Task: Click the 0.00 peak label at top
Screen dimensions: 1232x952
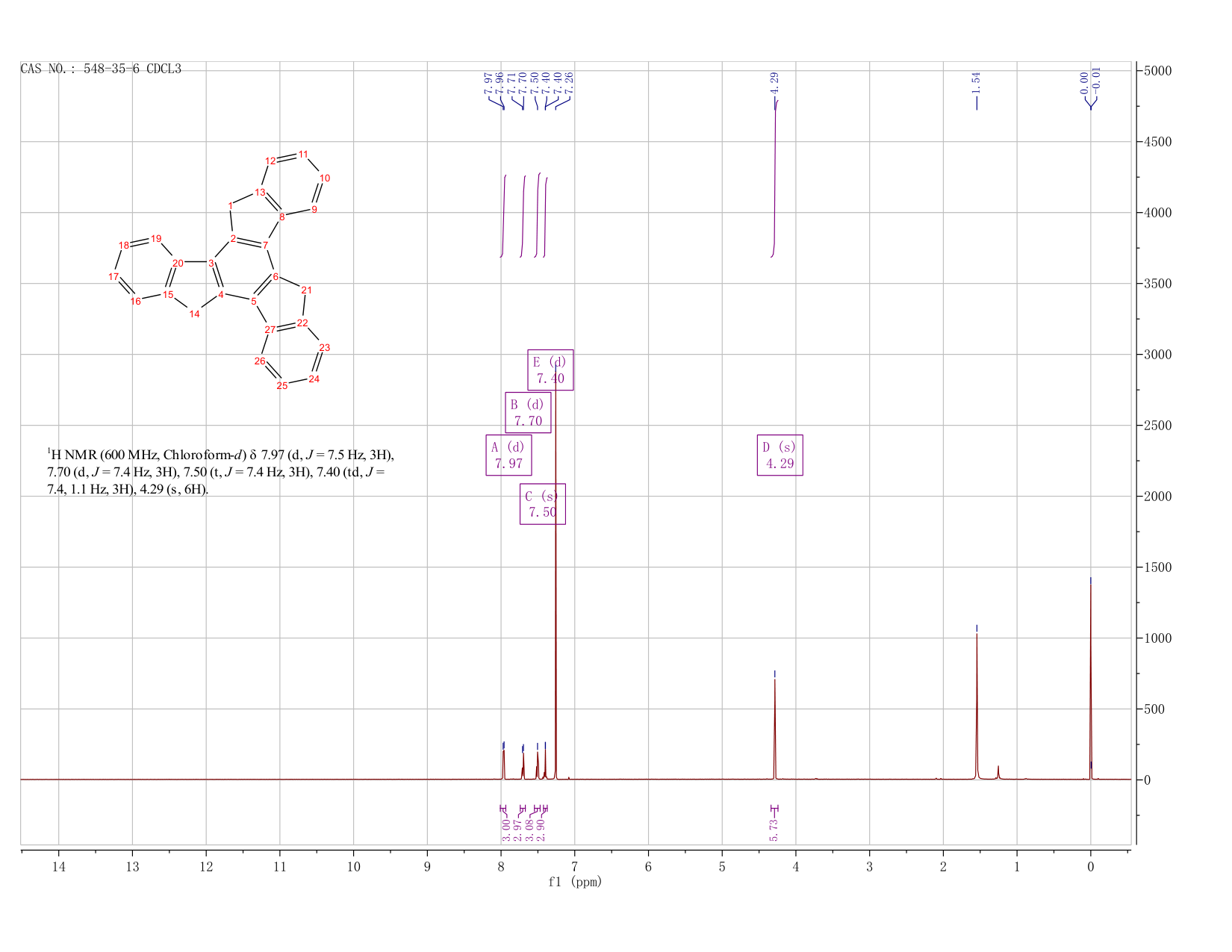Action: pos(1084,82)
